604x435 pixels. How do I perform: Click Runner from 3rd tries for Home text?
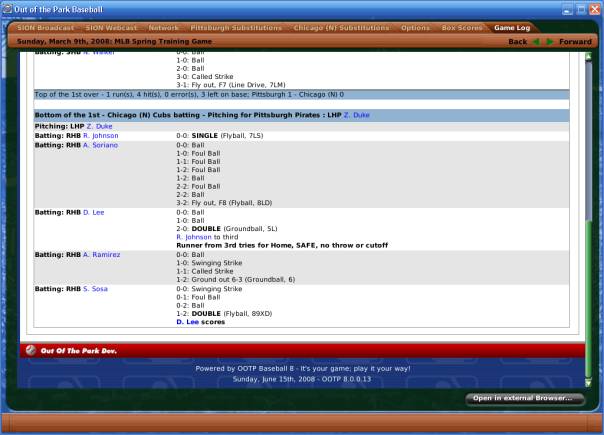point(282,245)
